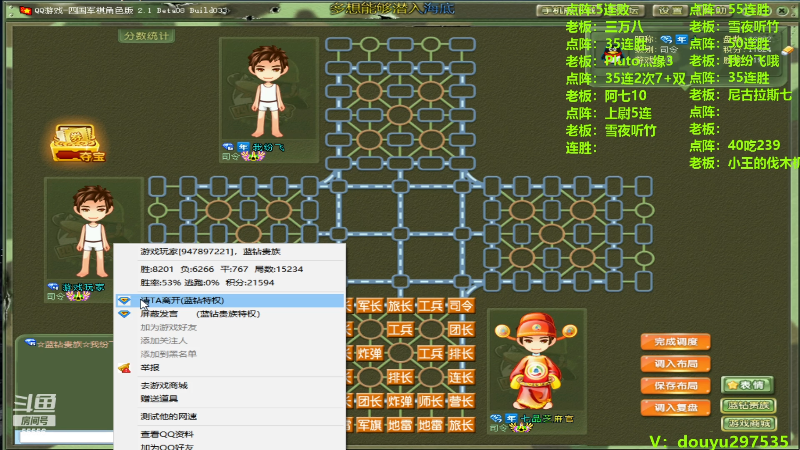800x450 pixels.
Task: Select 请TA离开 (蓝钻特权) menu entry
Action: 230,301
